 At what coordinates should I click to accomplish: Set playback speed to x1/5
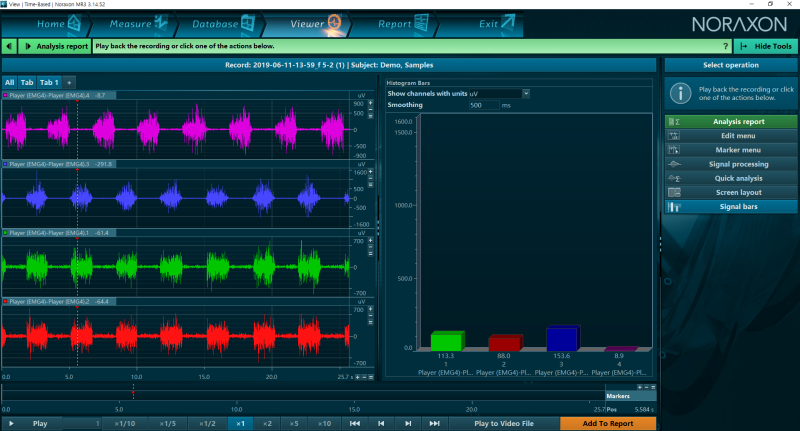point(167,423)
